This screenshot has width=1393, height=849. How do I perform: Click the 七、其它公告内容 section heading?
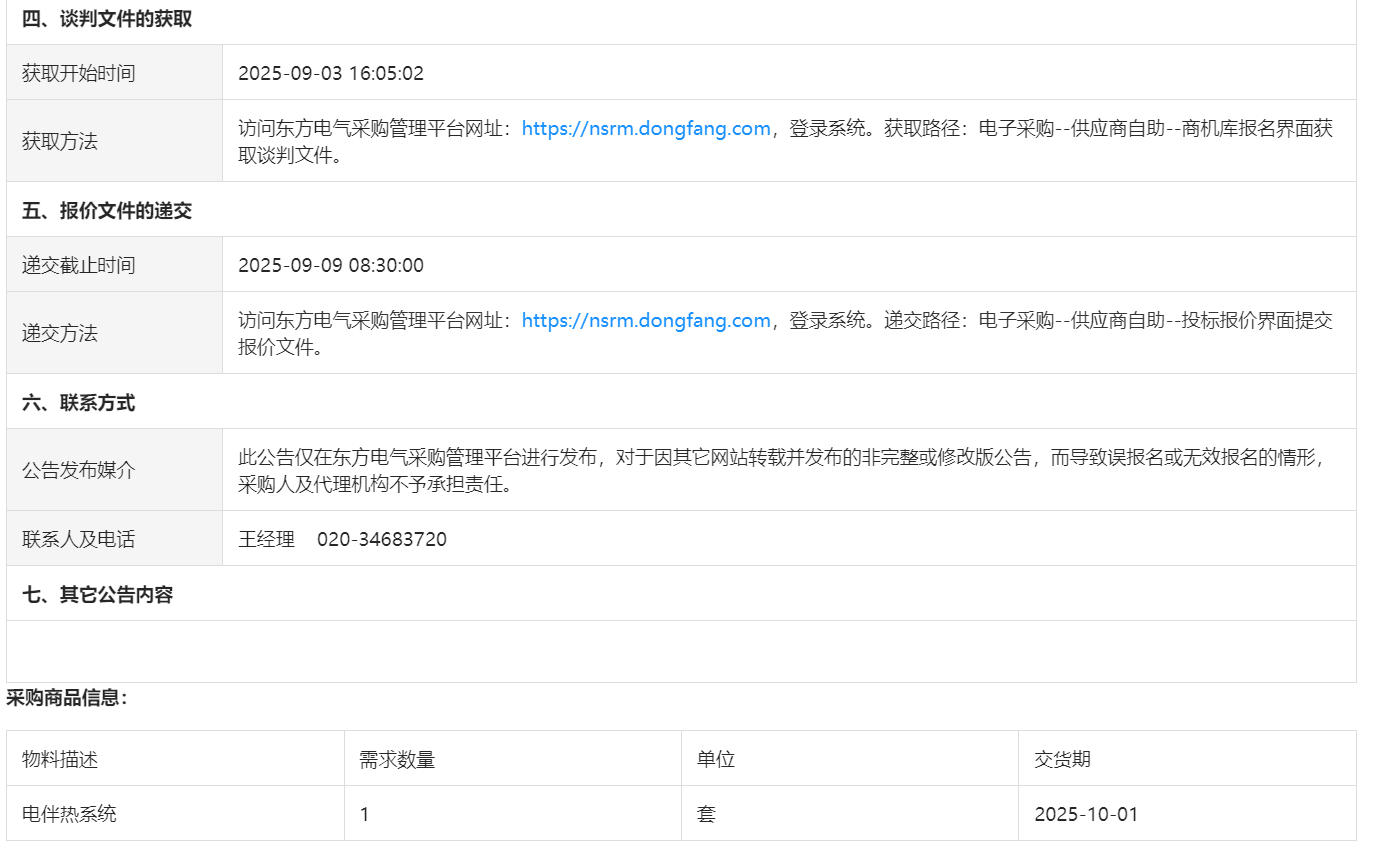[x=97, y=595]
